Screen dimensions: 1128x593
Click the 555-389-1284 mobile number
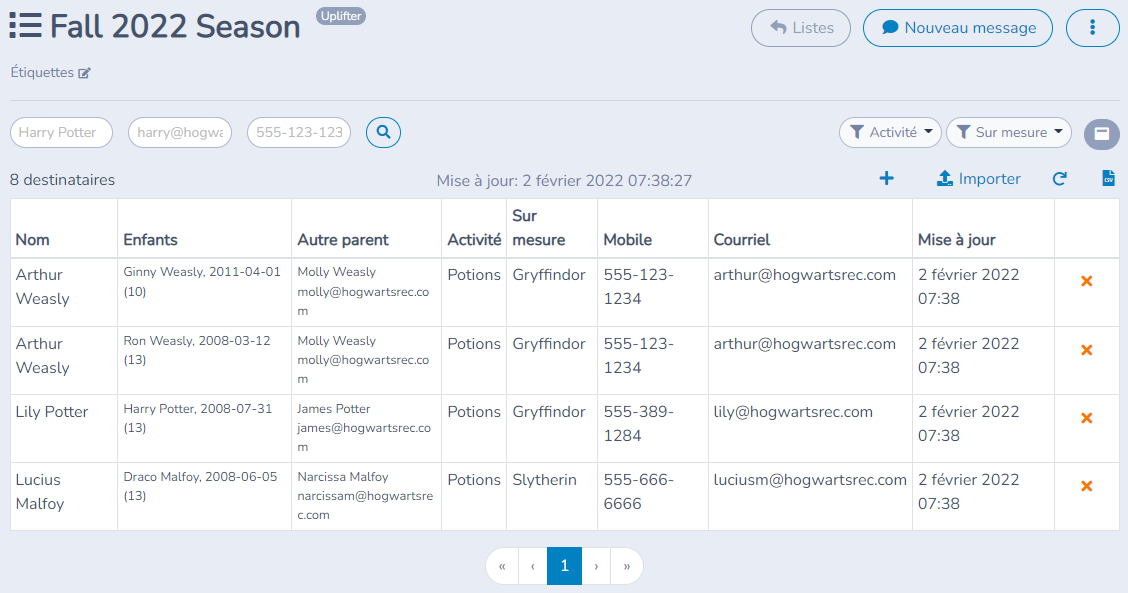pos(639,423)
